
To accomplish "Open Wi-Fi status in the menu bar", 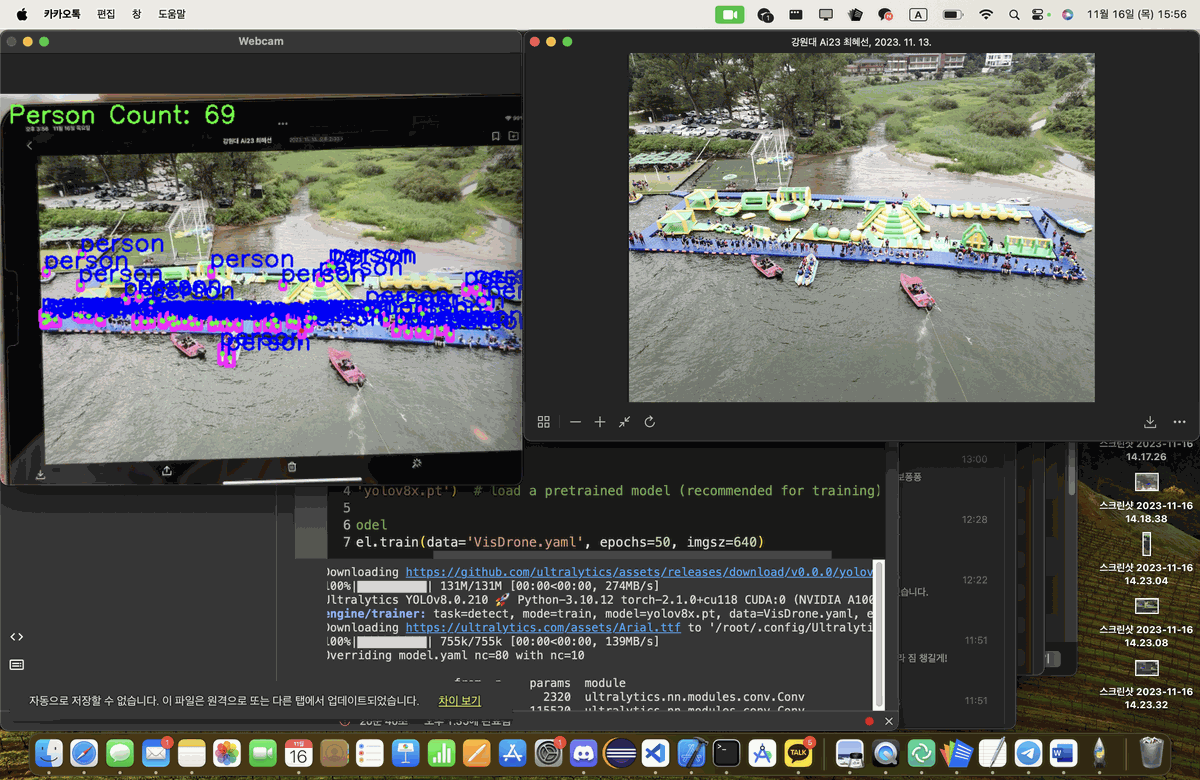I will tap(986, 15).
